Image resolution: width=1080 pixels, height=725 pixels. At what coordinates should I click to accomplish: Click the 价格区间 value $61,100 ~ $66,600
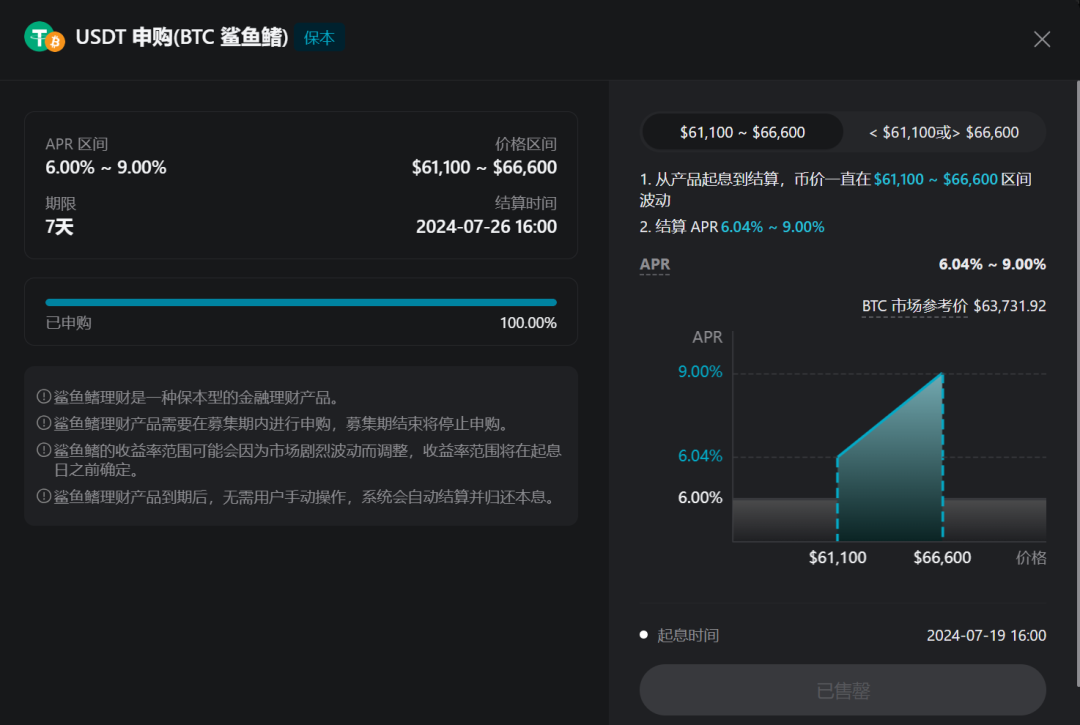[x=484, y=167]
